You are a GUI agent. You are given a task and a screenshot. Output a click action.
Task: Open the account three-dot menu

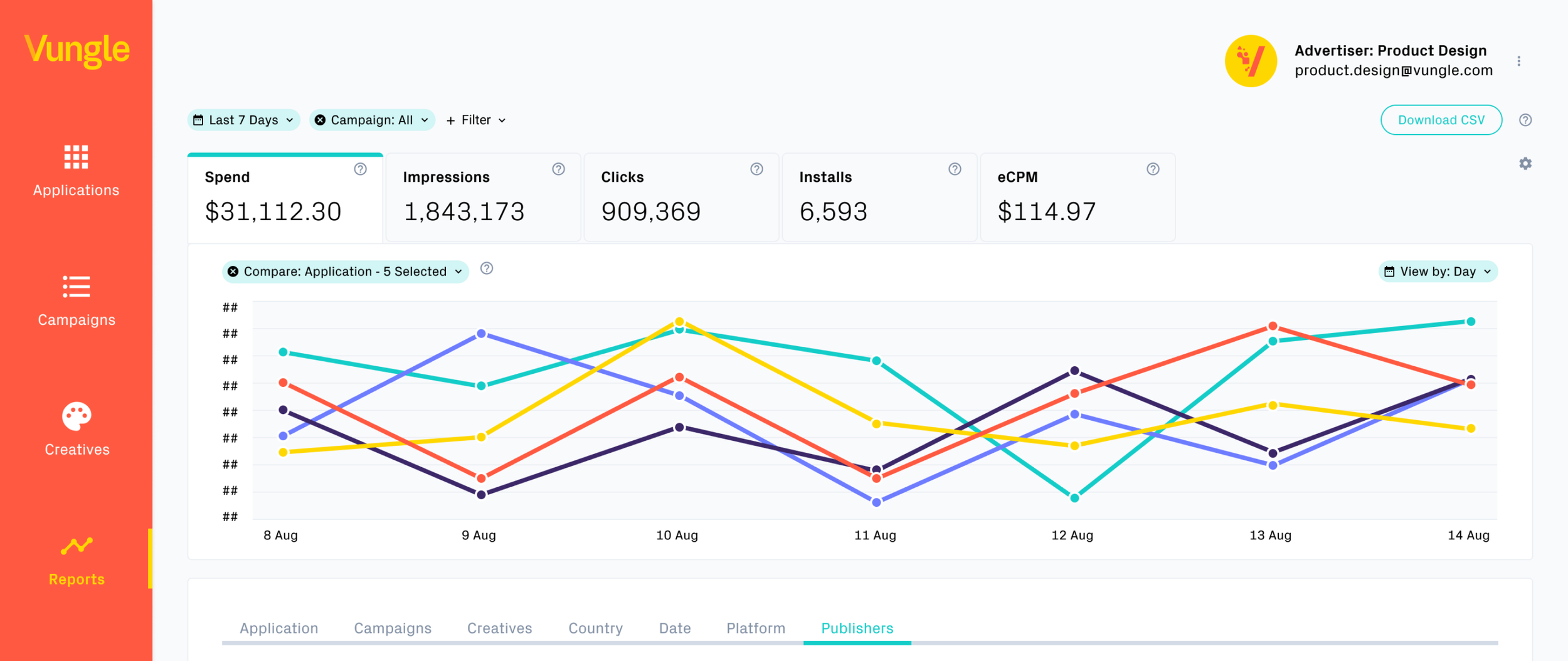point(1518,61)
